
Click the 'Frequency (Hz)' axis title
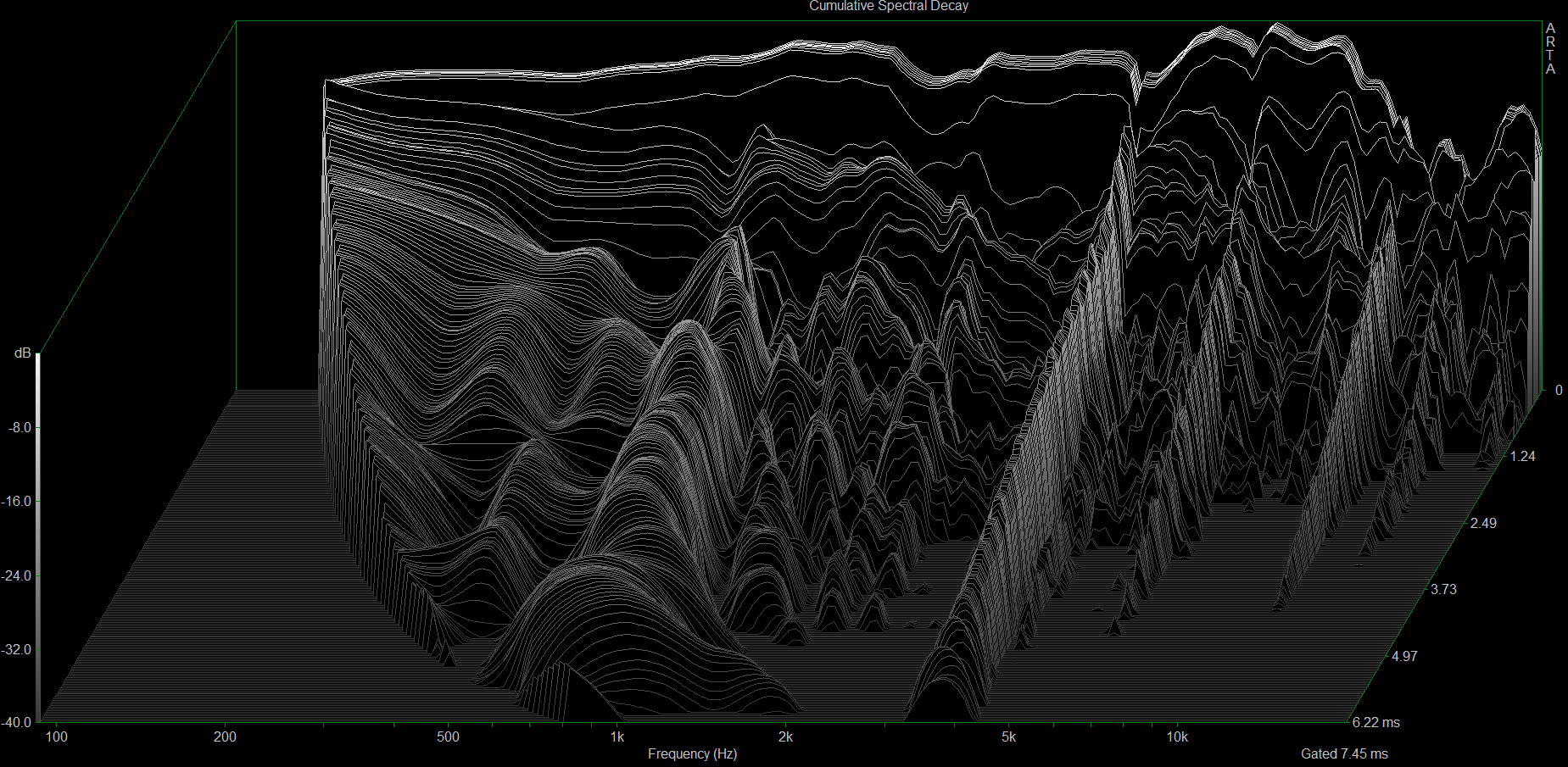tap(692, 753)
